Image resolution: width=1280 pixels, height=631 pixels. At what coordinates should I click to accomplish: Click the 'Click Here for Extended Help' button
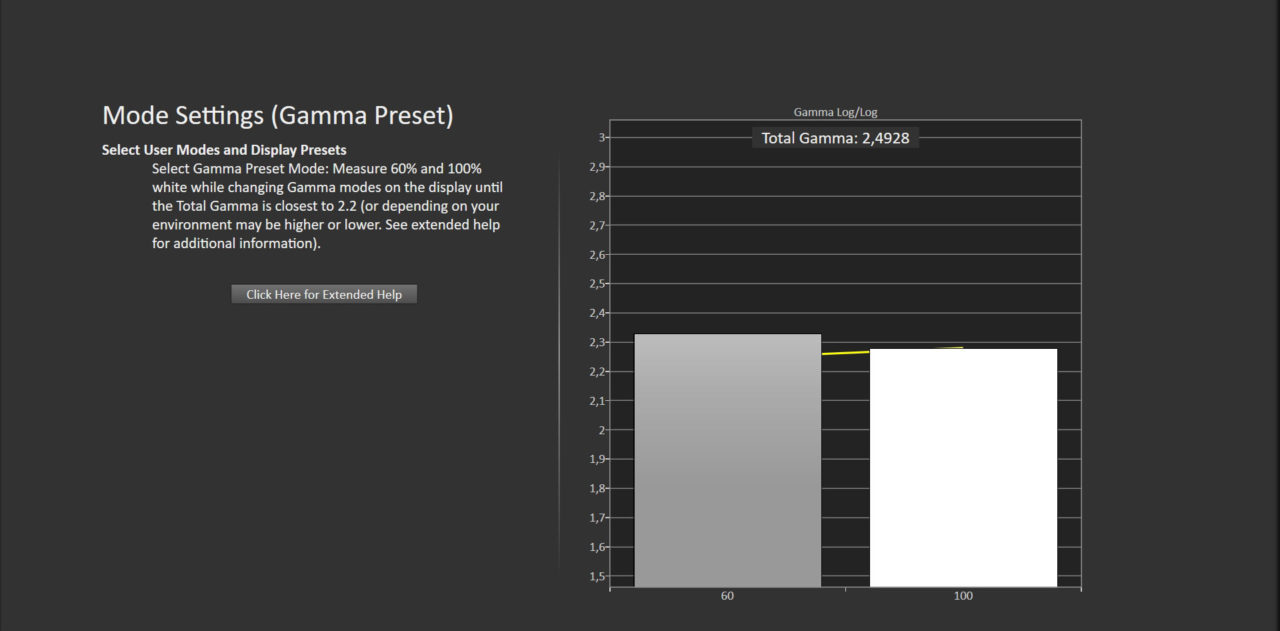[324, 294]
